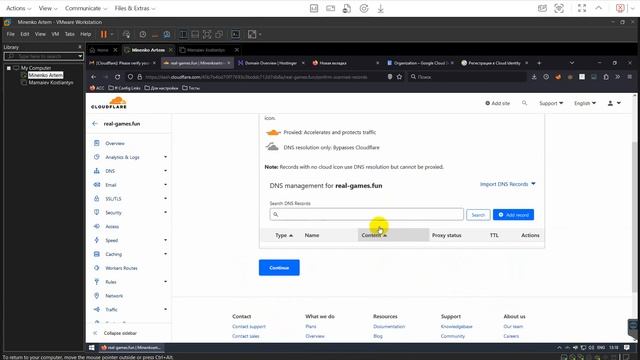Click the Analytics & Logs chart icon
Image resolution: width=640 pixels, height=360 pixels.
[97, 157]
